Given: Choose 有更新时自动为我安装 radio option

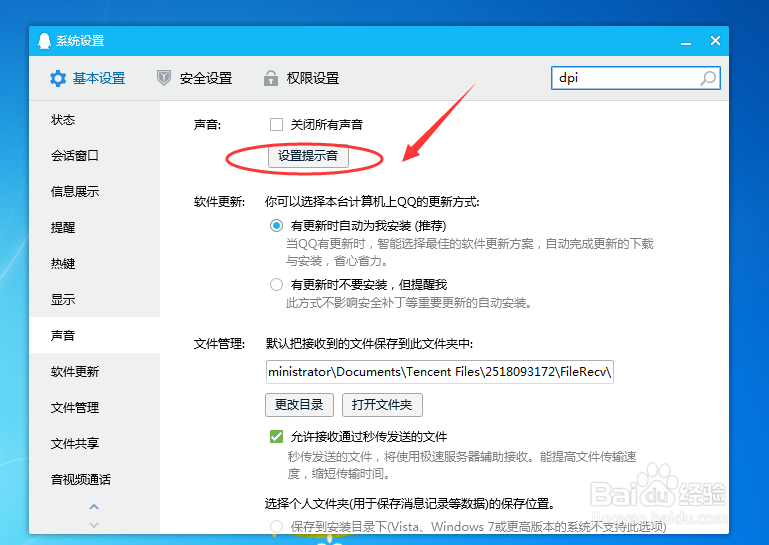Looking at the screenshot, I should coord(276,226).
